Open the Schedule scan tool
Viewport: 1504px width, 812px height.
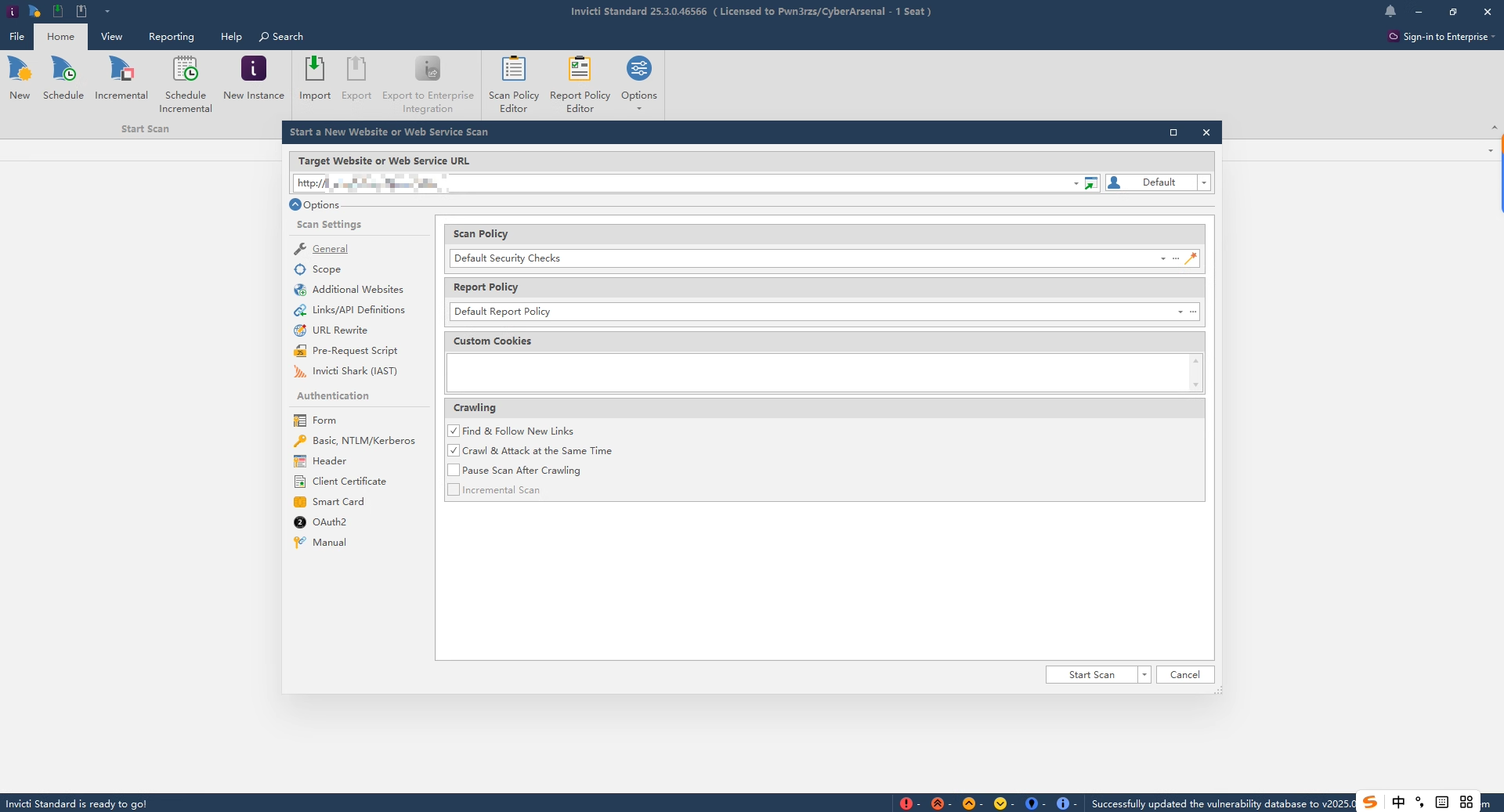[63, 78]
